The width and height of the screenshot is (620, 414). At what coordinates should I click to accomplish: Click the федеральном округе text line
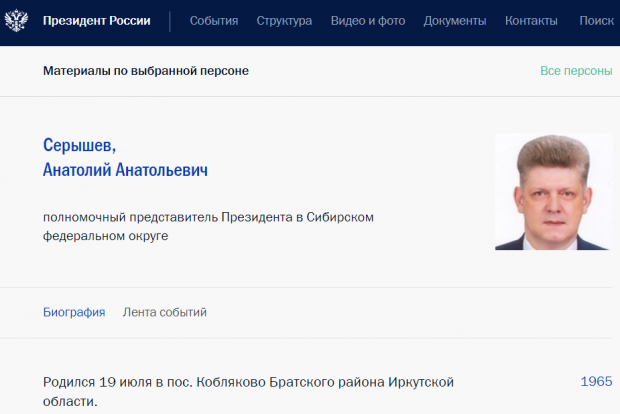[x=106, y=236]
